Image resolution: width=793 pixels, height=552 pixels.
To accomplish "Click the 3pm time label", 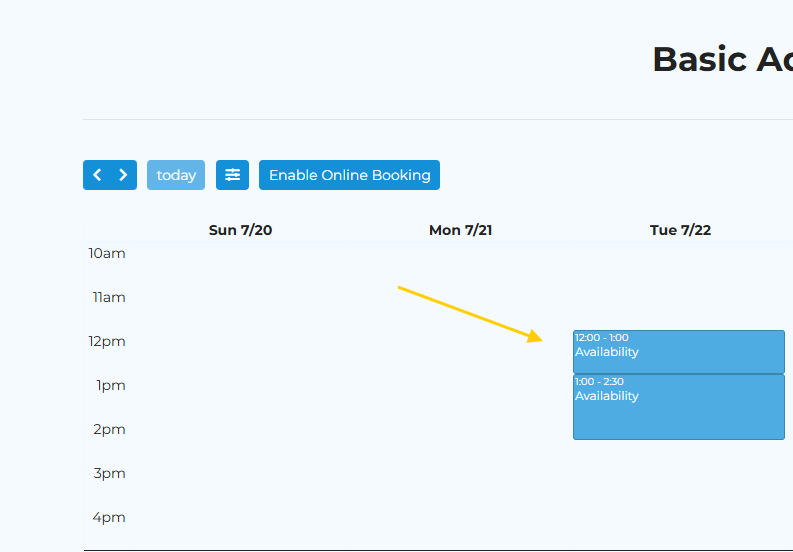I will (x=109, y=474).
